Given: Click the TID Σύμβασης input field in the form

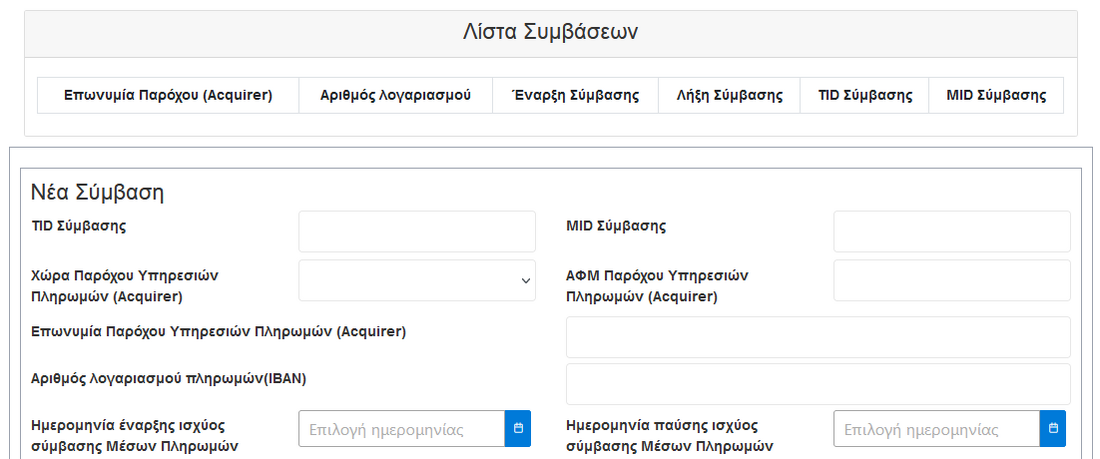Looking at the screenshot, I should coord(417,232).
